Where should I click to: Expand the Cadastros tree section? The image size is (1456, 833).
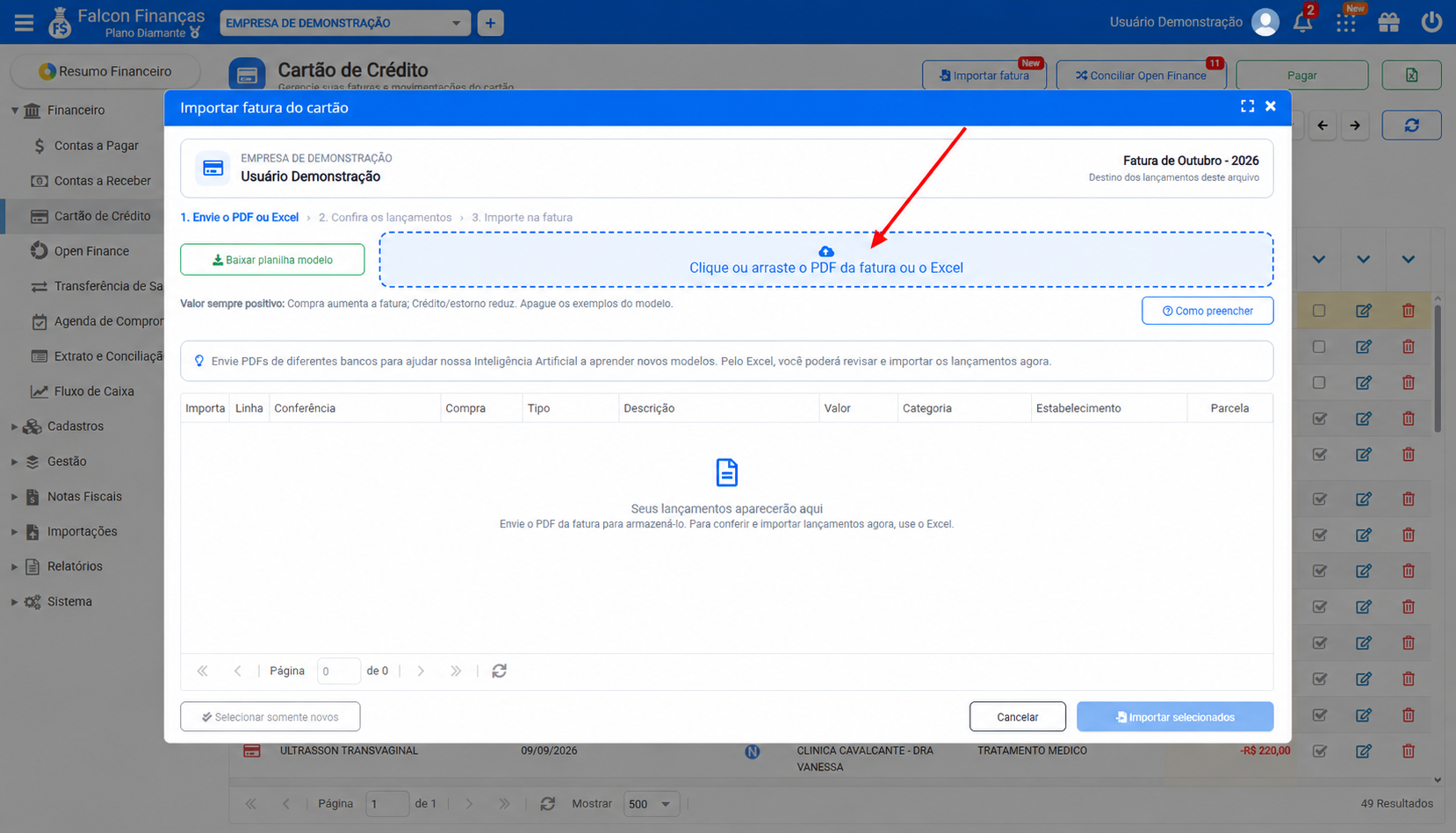(14, 427)
